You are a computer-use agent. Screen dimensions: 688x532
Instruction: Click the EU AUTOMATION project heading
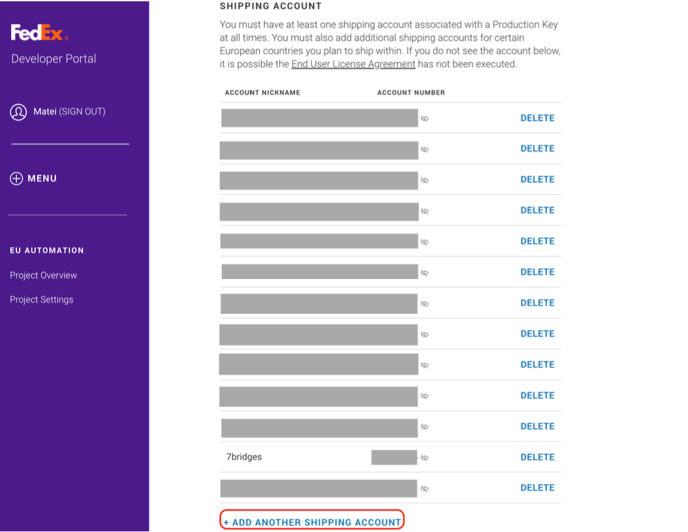(x=47, y=251)
